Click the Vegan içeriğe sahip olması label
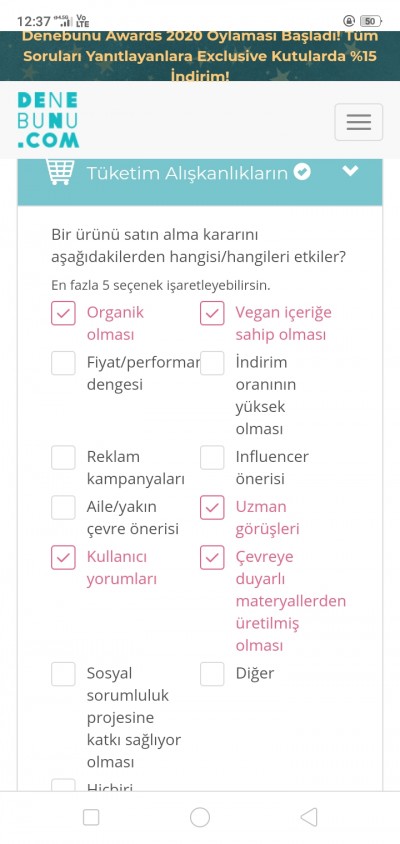 point(283,323)
